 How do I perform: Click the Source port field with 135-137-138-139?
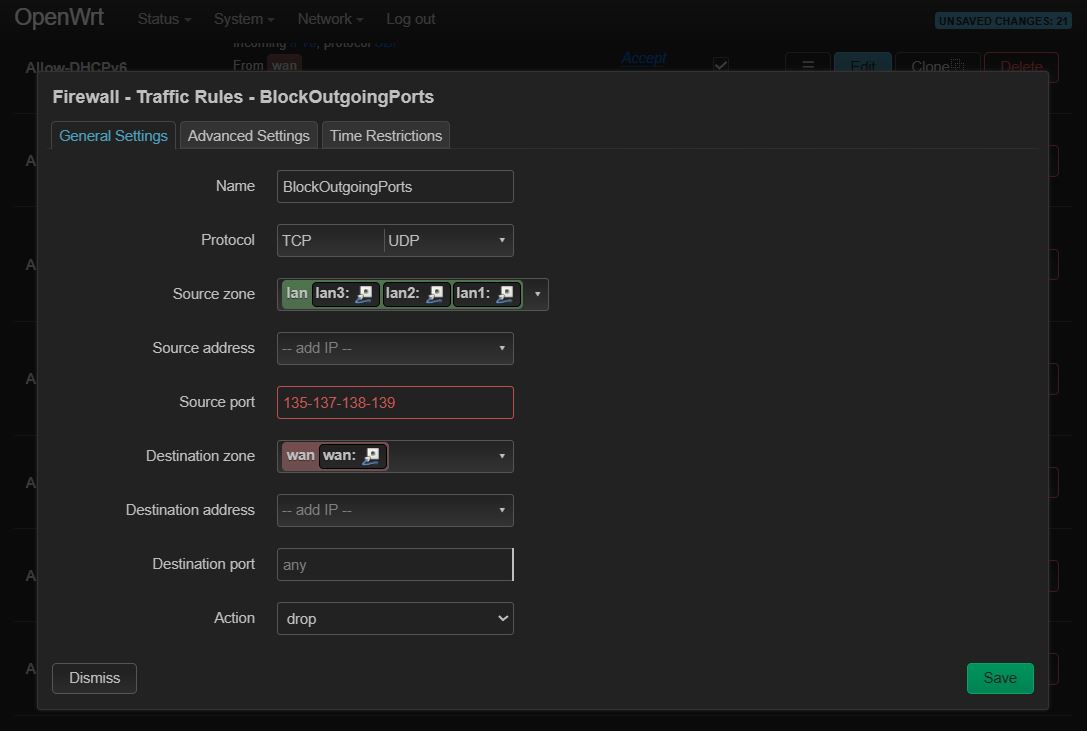click(395, 402)
